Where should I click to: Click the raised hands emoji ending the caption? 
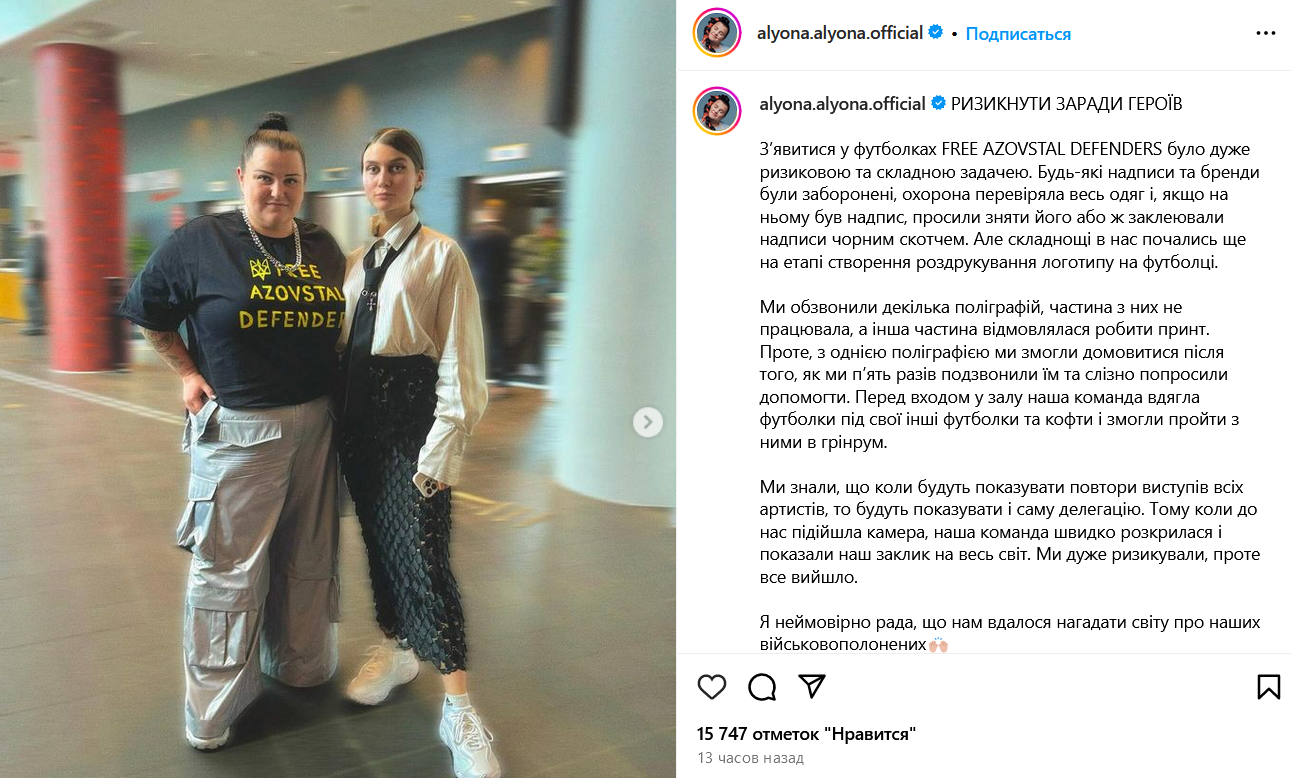click(938, 645)
